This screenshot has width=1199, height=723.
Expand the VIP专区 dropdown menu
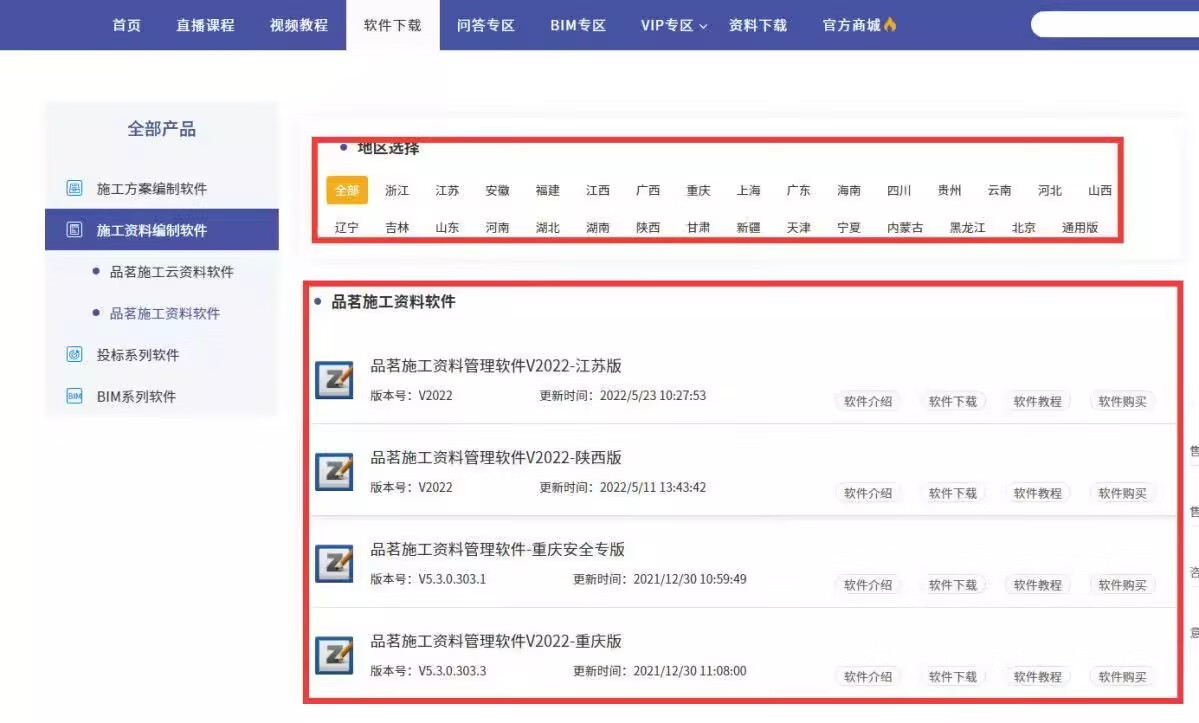click(x=673, y=25)
